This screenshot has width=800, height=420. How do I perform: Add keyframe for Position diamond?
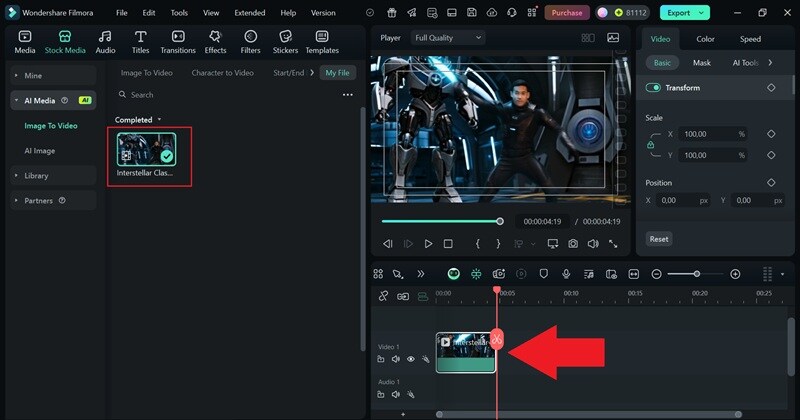pyautogui.click(x=771, y=182)
